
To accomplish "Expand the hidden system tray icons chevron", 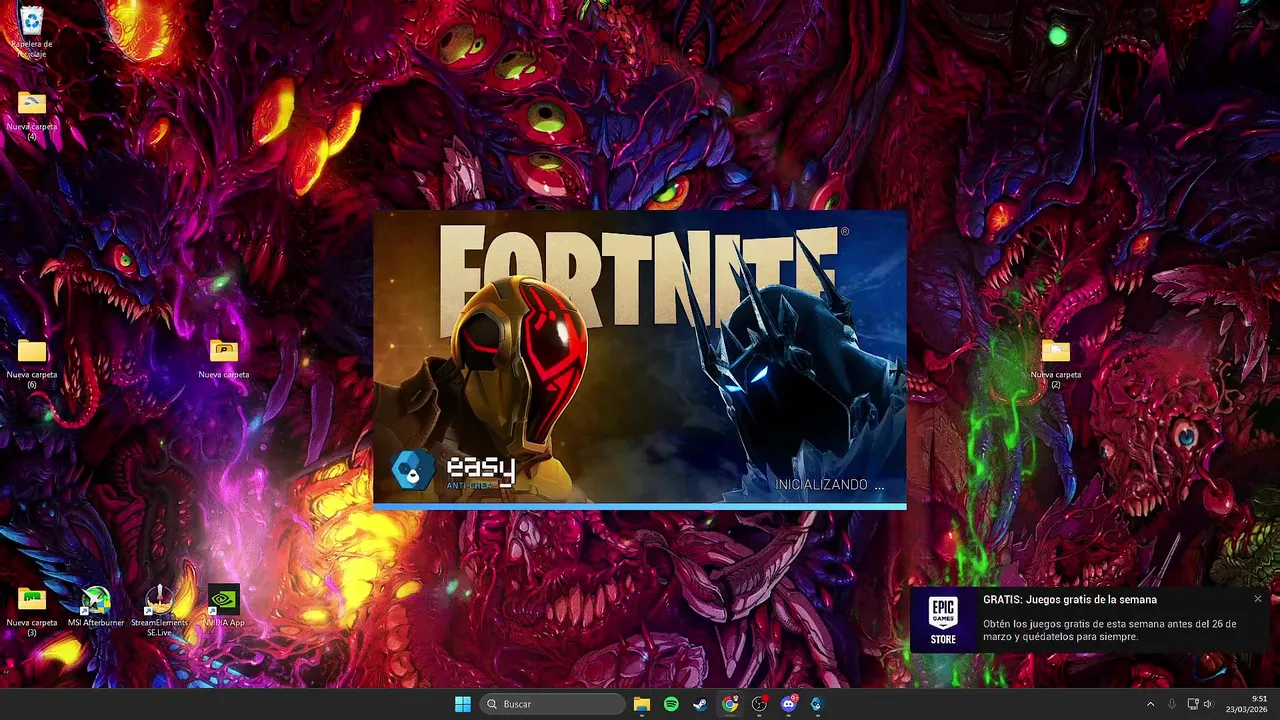I will click(1150, 704).
